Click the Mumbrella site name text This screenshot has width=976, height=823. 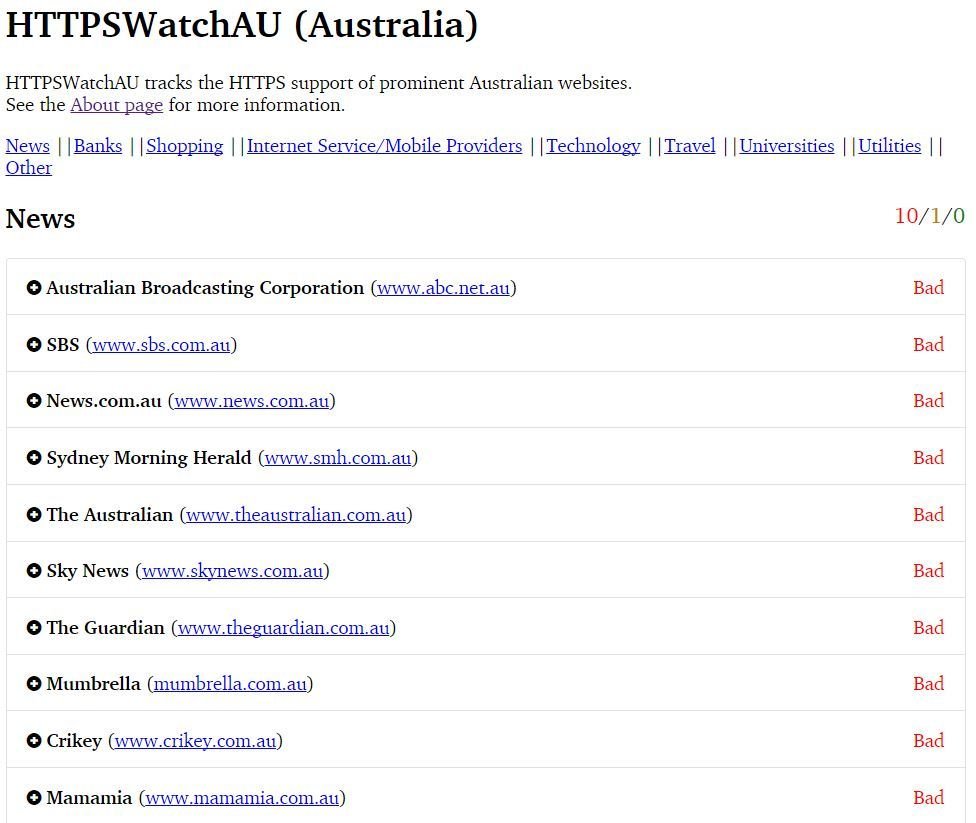pos(93,684)
